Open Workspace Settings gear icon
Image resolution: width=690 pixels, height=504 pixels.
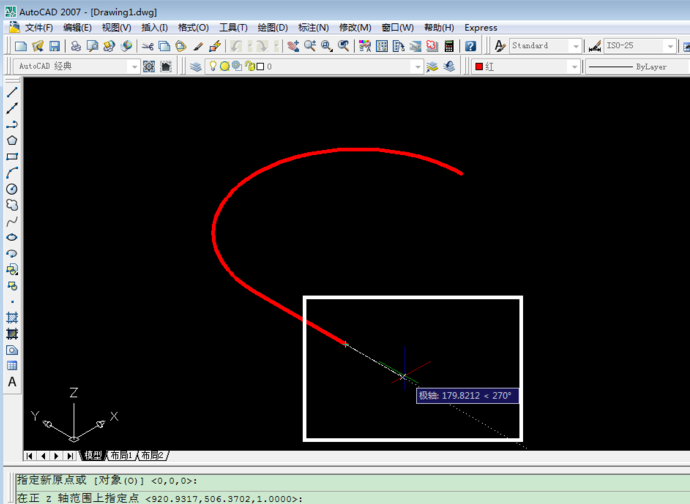tap(149, 66)
